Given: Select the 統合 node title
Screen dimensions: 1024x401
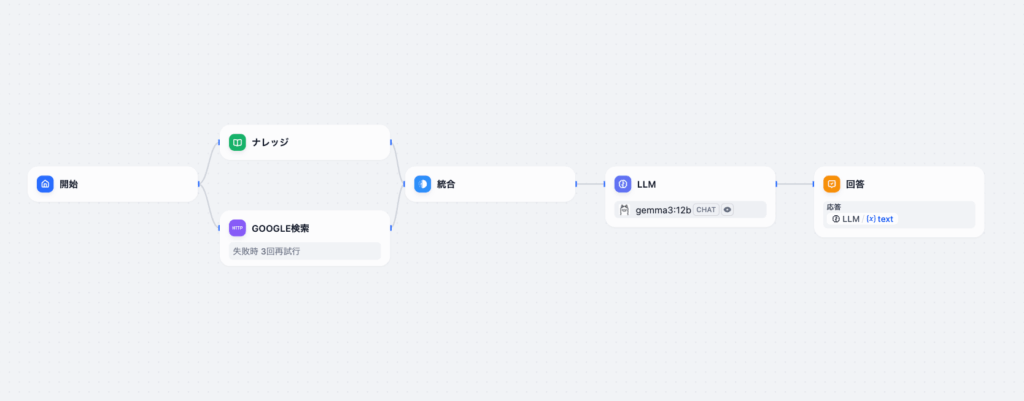Looking at the screenshot, I should (446, 184).
